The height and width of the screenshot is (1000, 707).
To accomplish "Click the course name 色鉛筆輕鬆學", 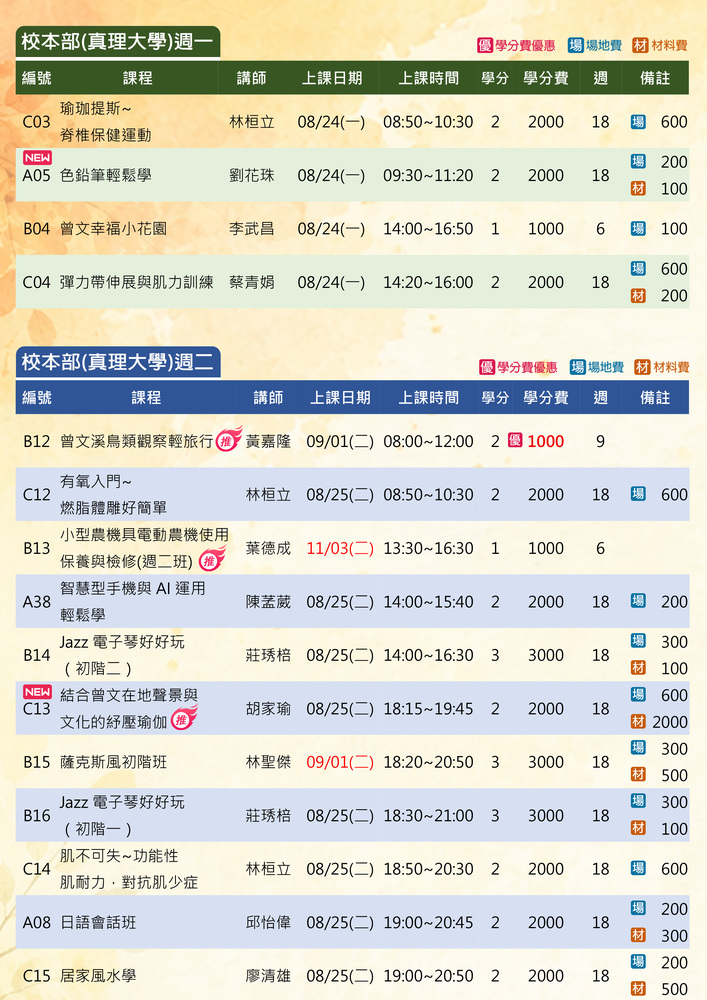I will (x=105, y=175).
